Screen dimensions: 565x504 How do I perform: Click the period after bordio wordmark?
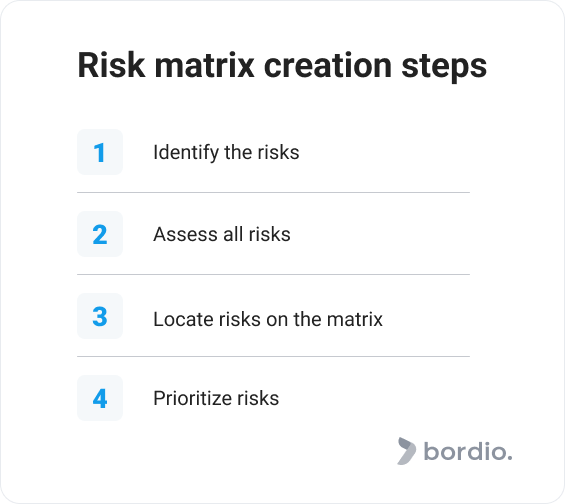[510, 458]
